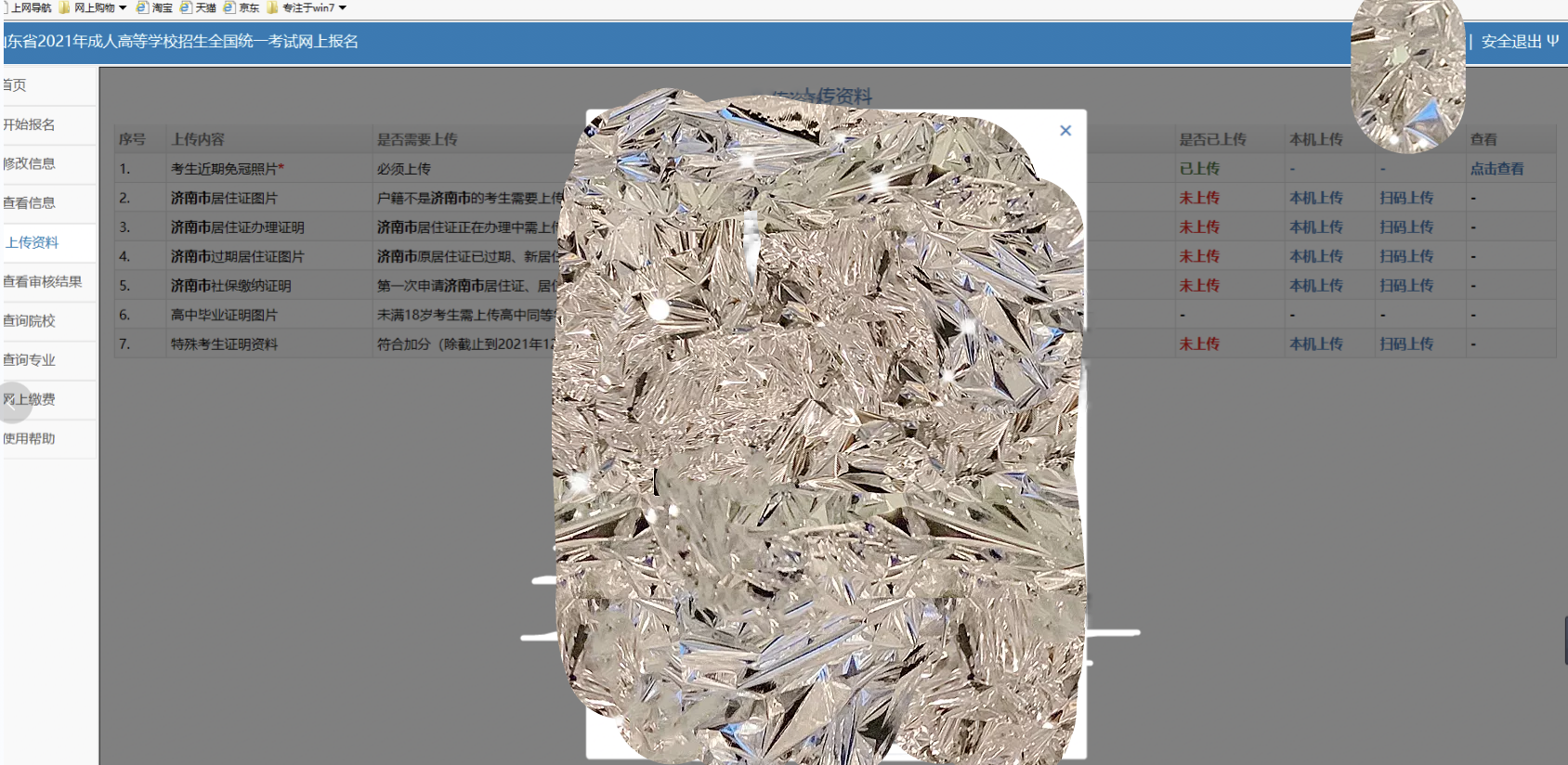Click 本机上传 for 济南市过期居住证图片 row

pyautogui.click(x=1316, y=256)
